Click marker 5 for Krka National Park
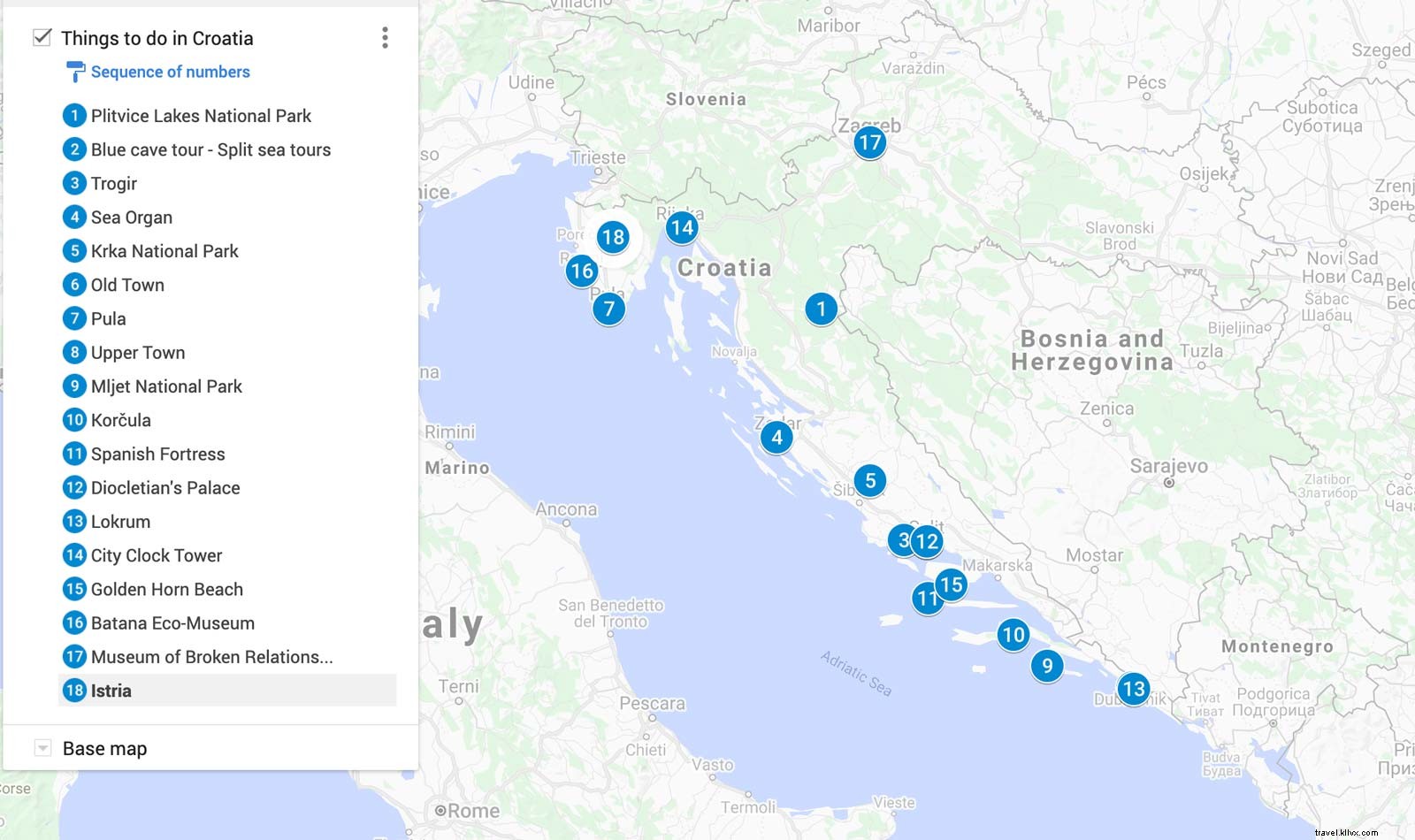This screenshot has height=840, width=1415. (x=870, y=480)
